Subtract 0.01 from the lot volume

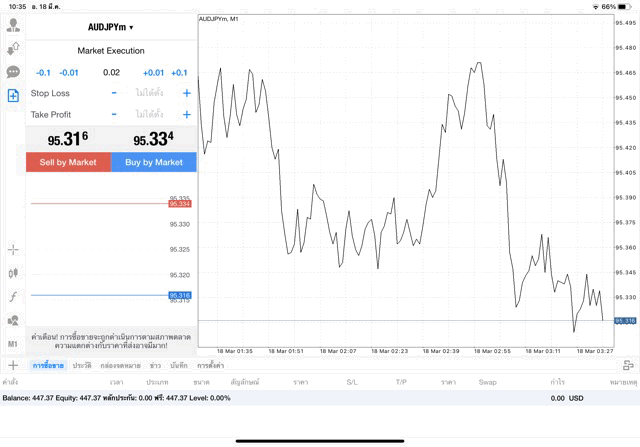click(x=69, y=72)
